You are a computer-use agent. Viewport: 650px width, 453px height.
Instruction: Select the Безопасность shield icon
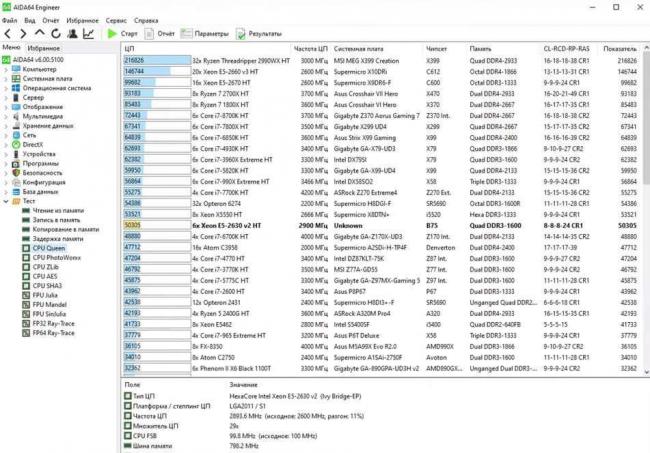coord(16,173)
